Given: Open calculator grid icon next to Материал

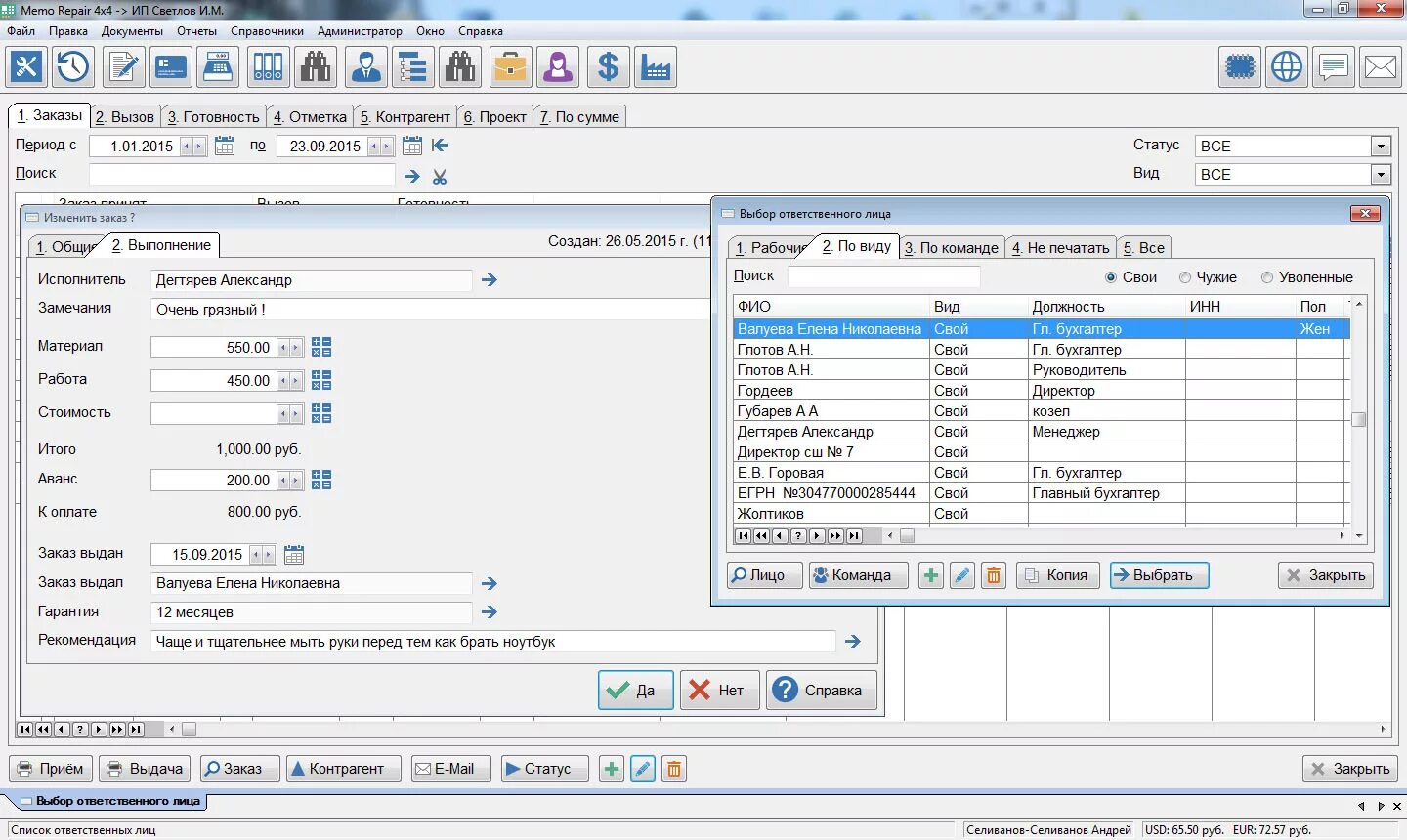Looking at the screenshot, I should tap(321, 347).
